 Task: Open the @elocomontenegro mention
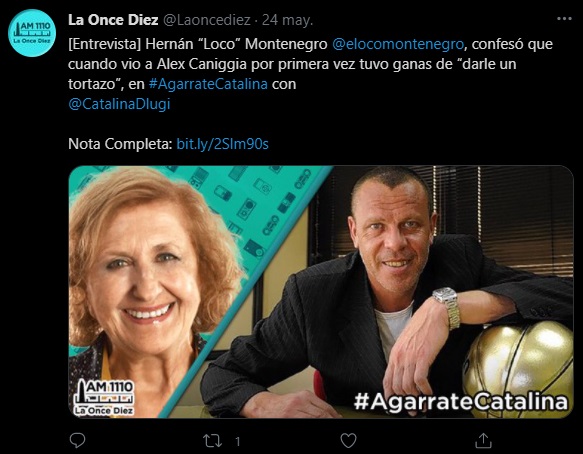point(397,44)
